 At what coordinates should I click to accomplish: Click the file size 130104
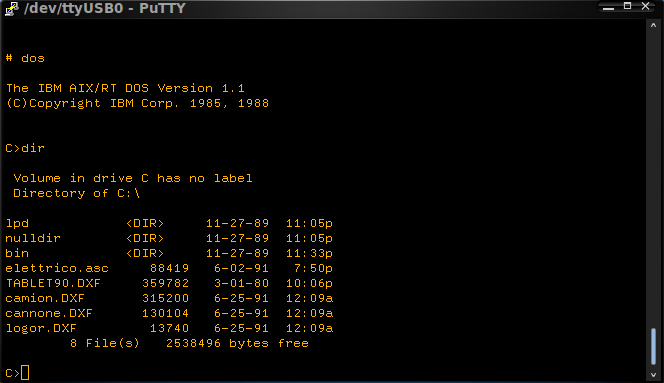(x=166, y=313)
